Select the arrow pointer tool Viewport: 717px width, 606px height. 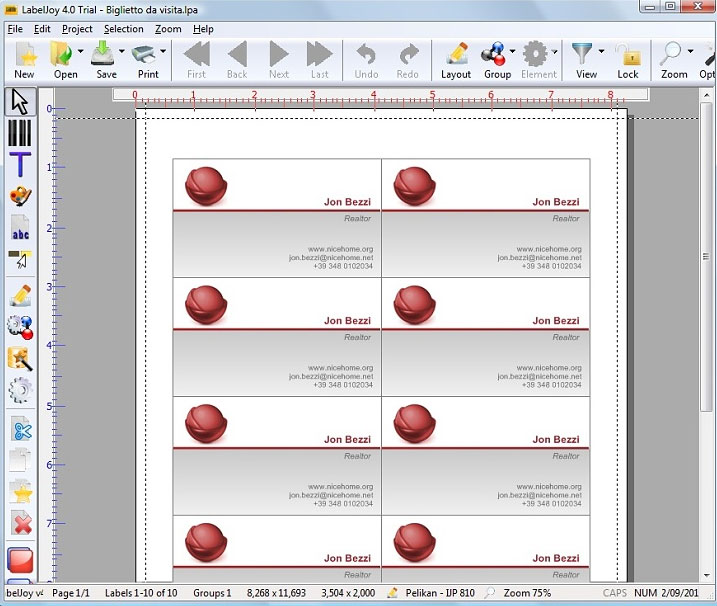pyautogui.click(x=20, y=102)
